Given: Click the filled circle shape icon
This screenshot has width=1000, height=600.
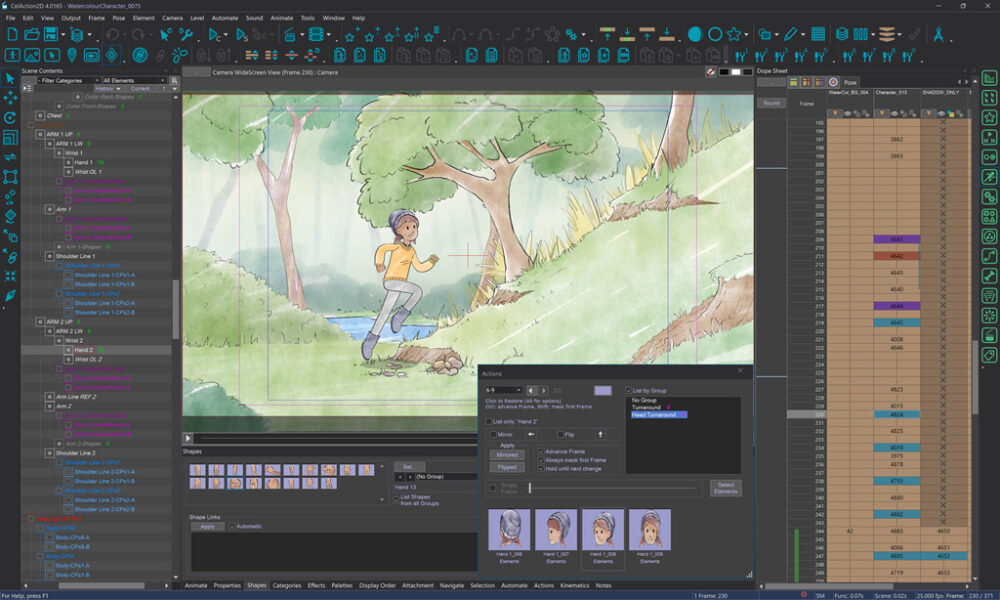Looking at the screenshot, I should [x=694, y=35].
